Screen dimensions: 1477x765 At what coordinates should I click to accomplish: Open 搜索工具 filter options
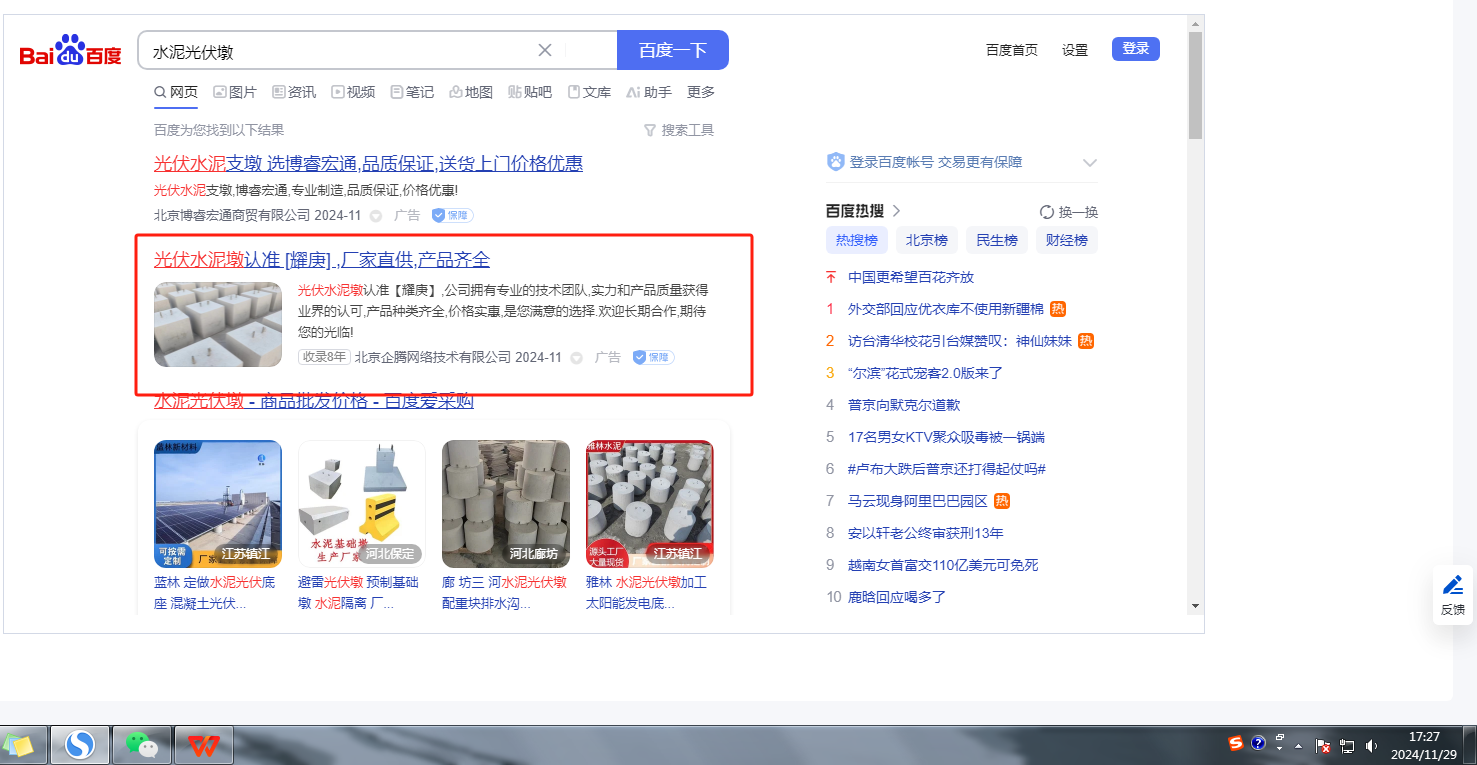[x=679, y=130]
